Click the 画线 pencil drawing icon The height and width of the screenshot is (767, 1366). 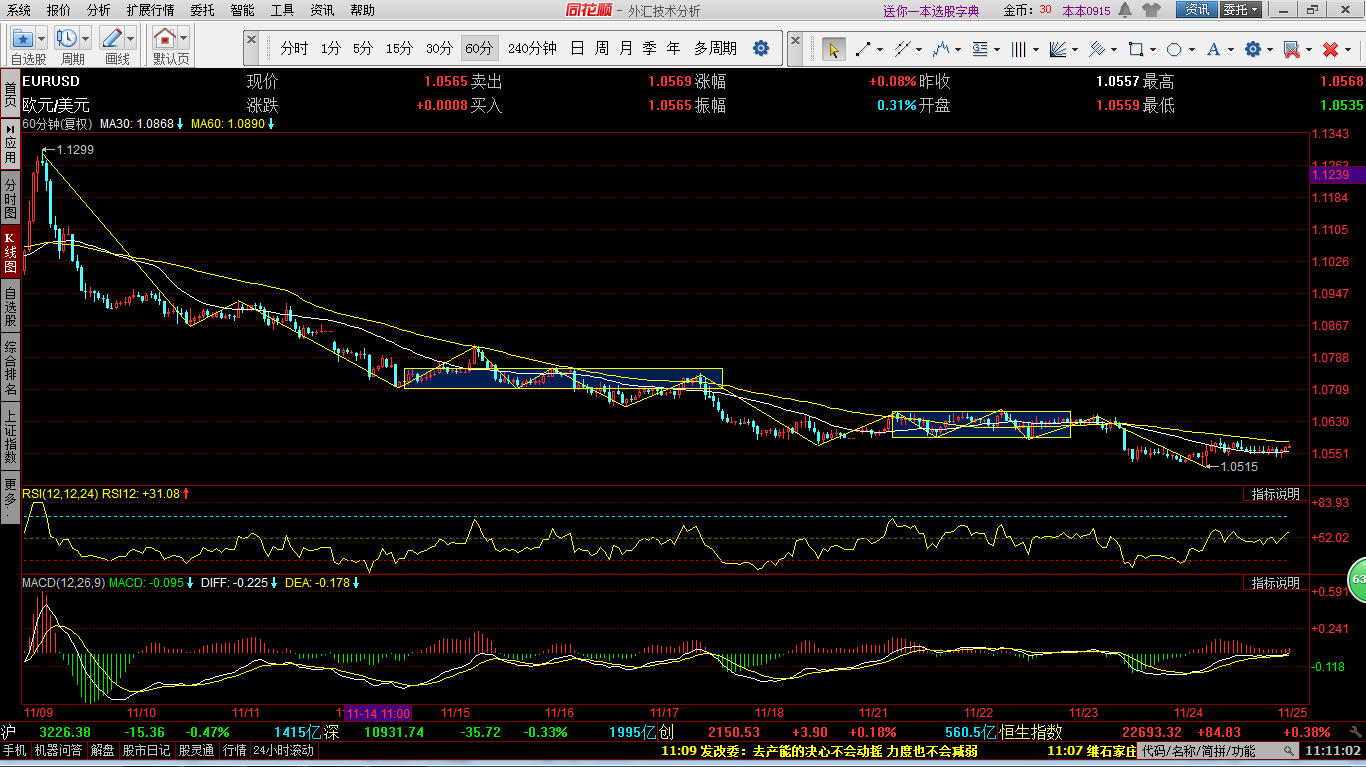pos(112,39)
